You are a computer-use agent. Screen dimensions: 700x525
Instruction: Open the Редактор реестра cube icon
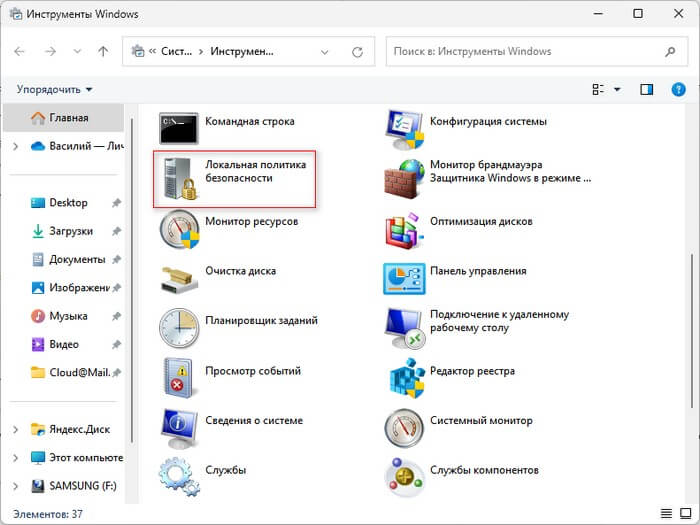point(405,379)
